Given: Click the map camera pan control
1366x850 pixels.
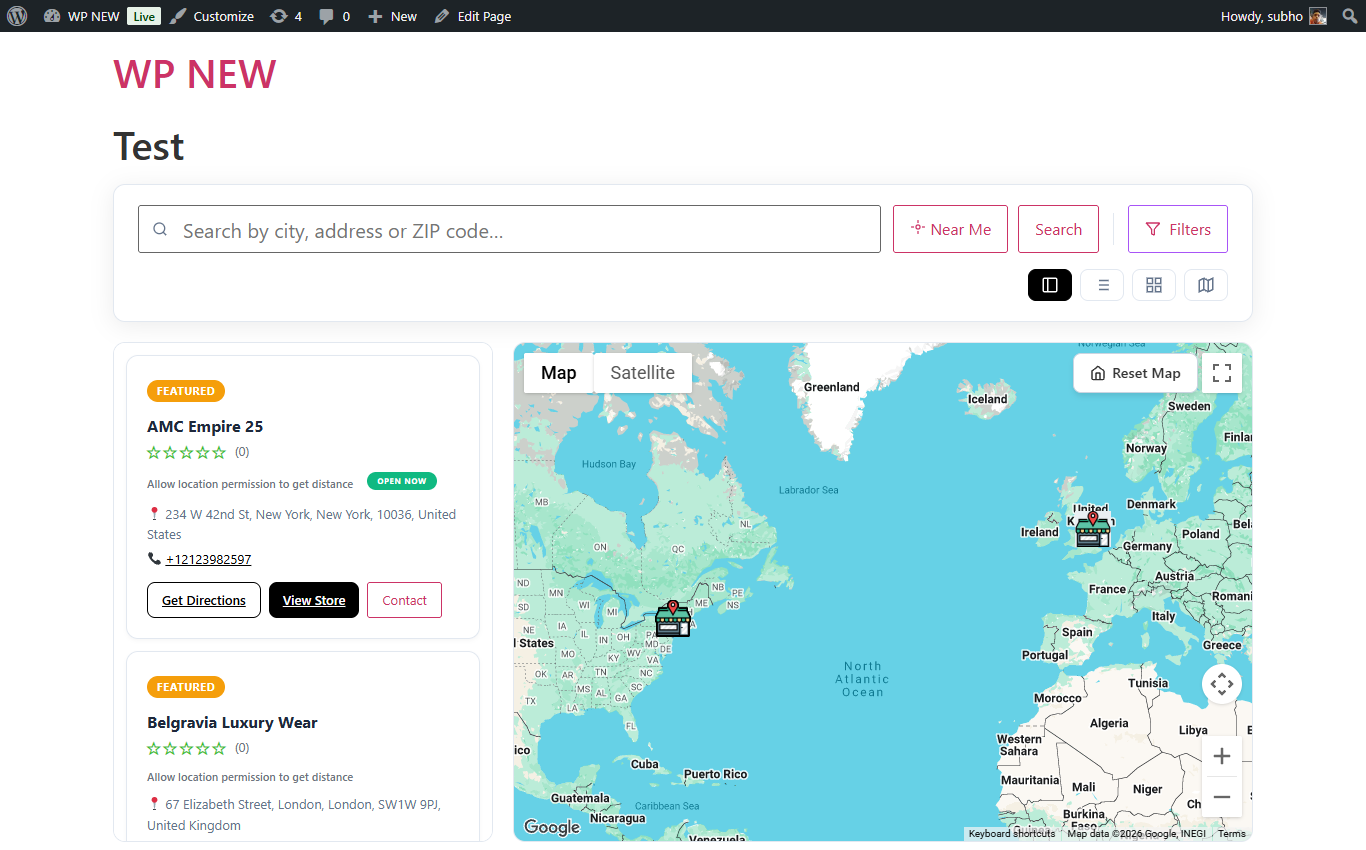Looking at the screenshot, I should point(1222,685).
